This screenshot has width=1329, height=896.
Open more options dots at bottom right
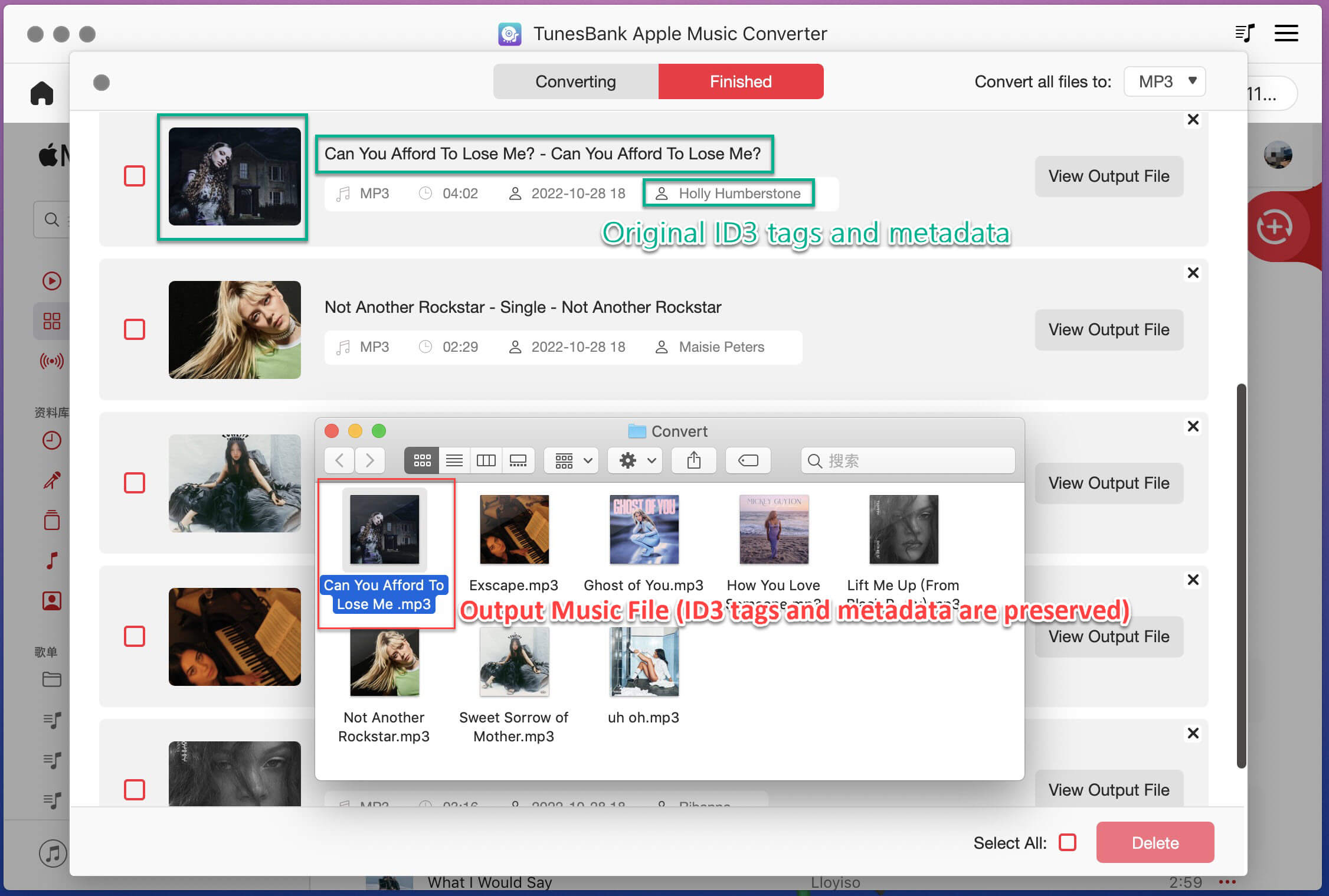coord(1227,882)
